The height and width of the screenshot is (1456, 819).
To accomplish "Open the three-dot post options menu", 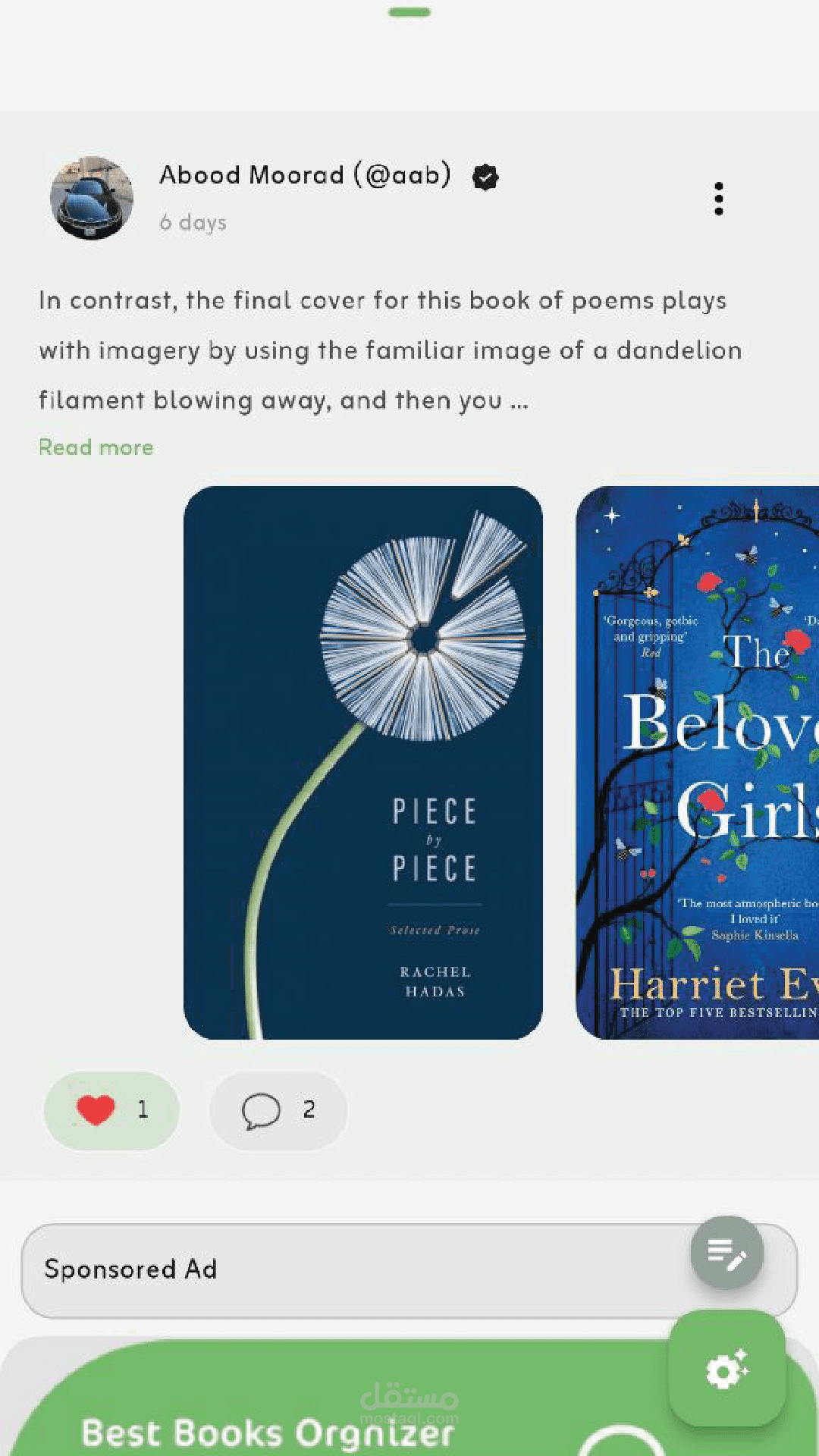I will point(719,199).
